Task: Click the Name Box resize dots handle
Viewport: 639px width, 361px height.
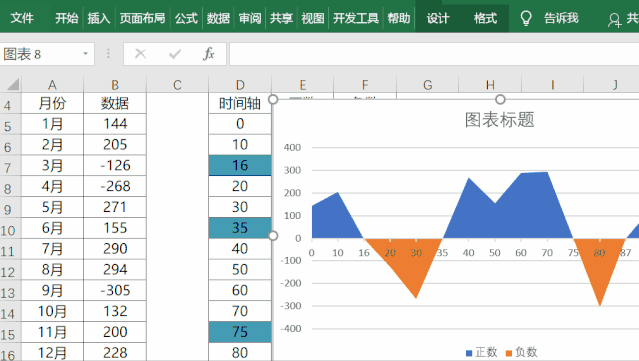Action: tap(108, 54)
